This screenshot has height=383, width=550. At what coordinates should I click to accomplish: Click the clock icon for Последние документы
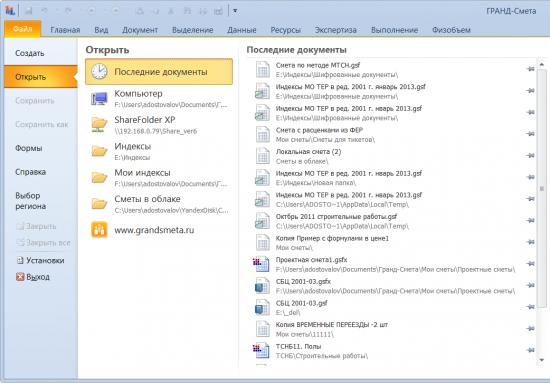(99, 72)
